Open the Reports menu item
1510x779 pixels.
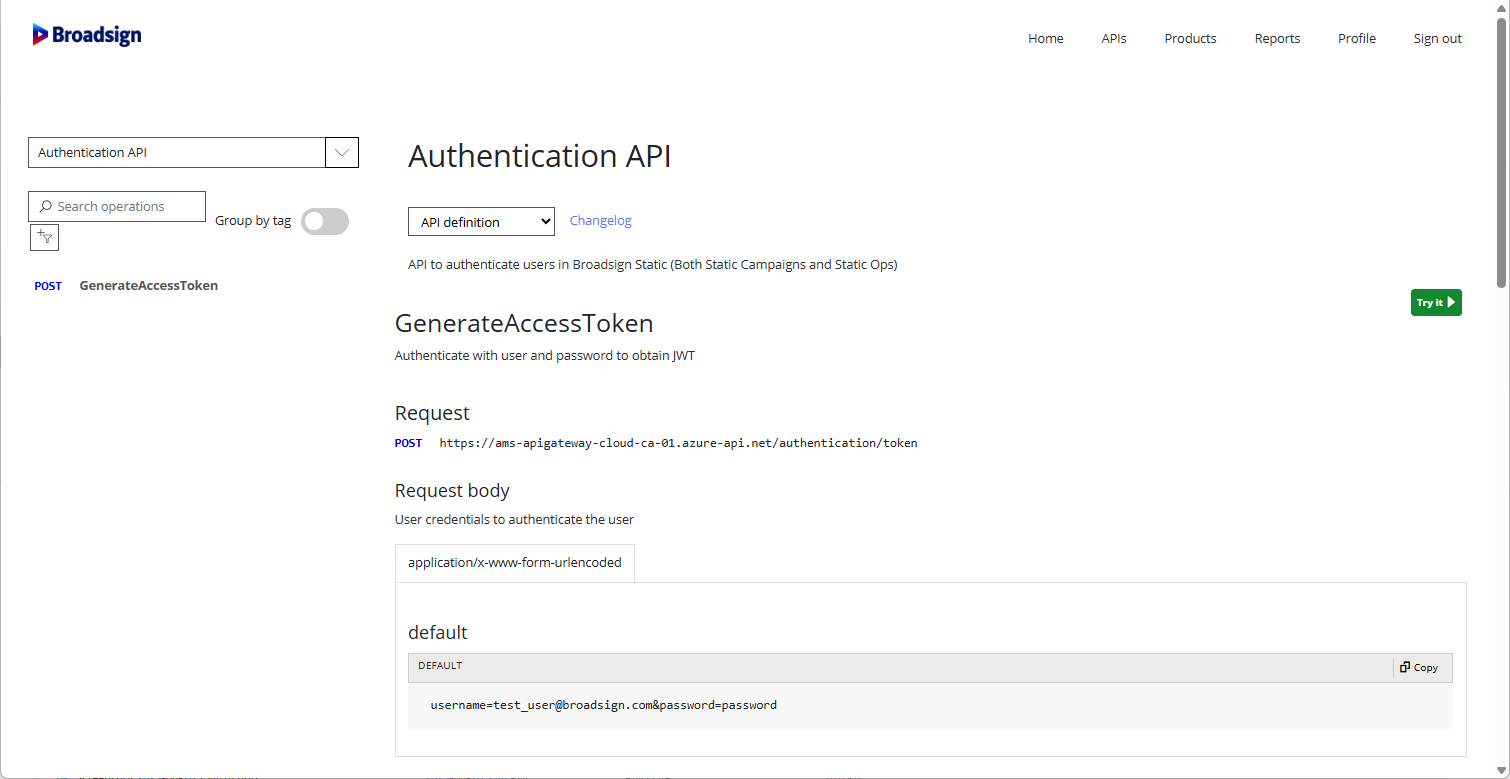click(1277, 39)
